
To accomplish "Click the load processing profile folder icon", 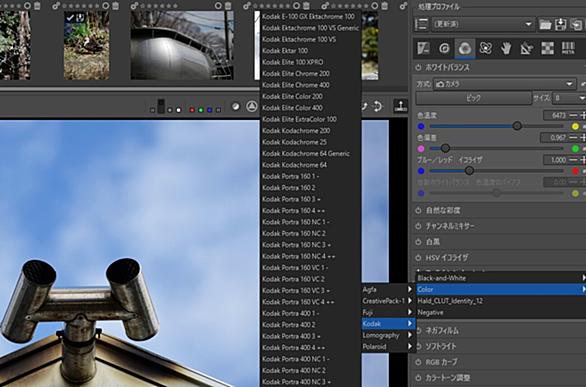I will tap(545, 25).
